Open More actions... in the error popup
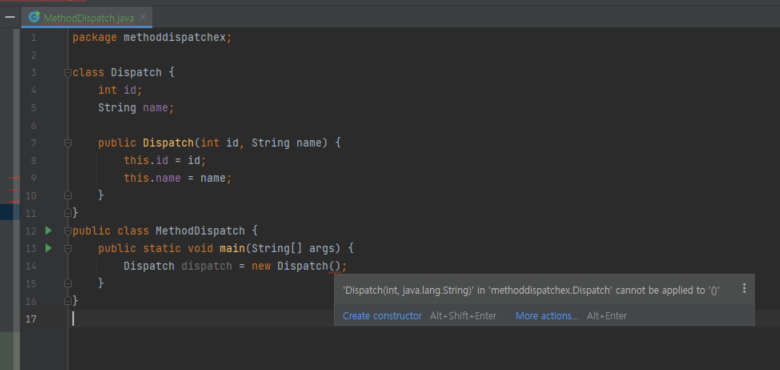Image resolution: width=780 pixels, height=370 pixels. [547, 316]
